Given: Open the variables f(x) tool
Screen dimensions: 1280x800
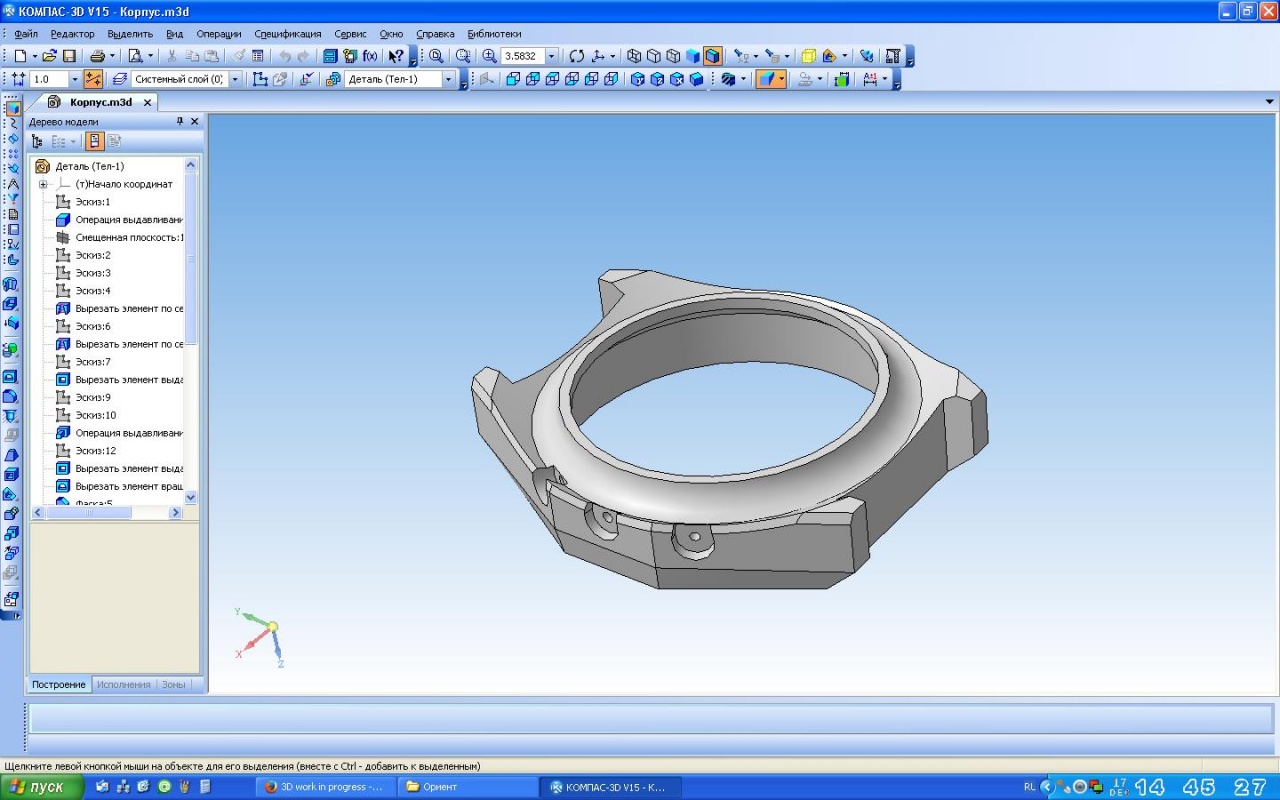Looking at the screenshot, I should [x=370, y=56].
